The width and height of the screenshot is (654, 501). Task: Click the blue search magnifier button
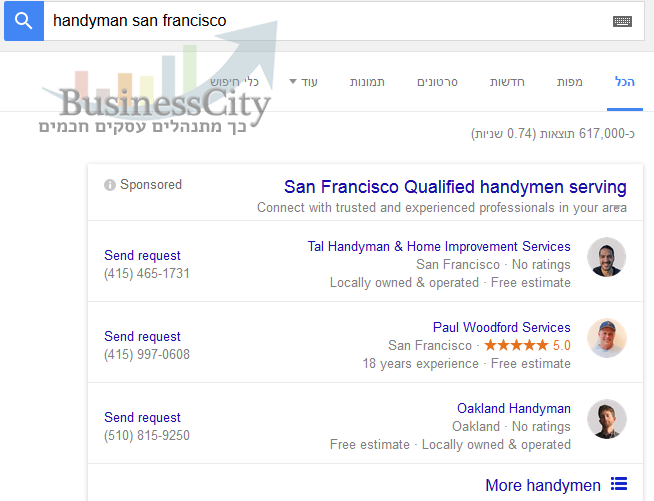pos(24,20)
